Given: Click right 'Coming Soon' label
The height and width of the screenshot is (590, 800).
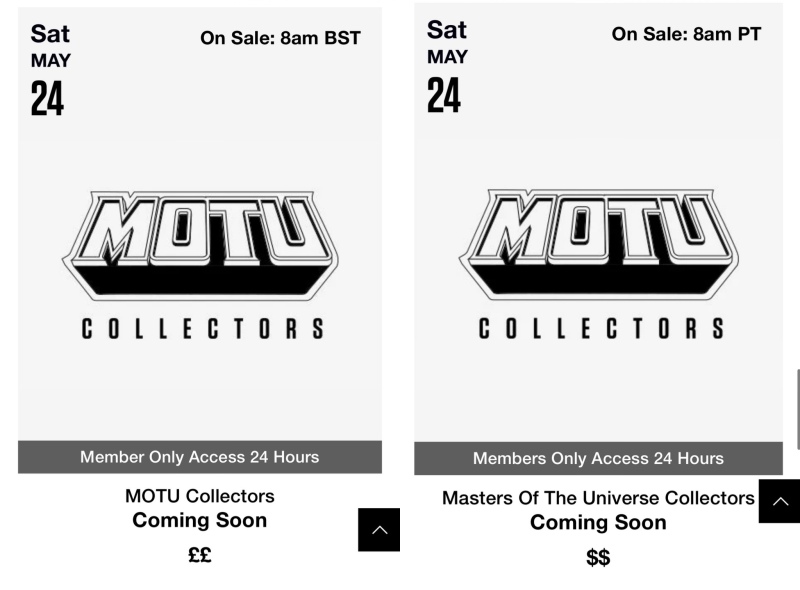Looking at the screenshot, I should [x=598, y=523].
